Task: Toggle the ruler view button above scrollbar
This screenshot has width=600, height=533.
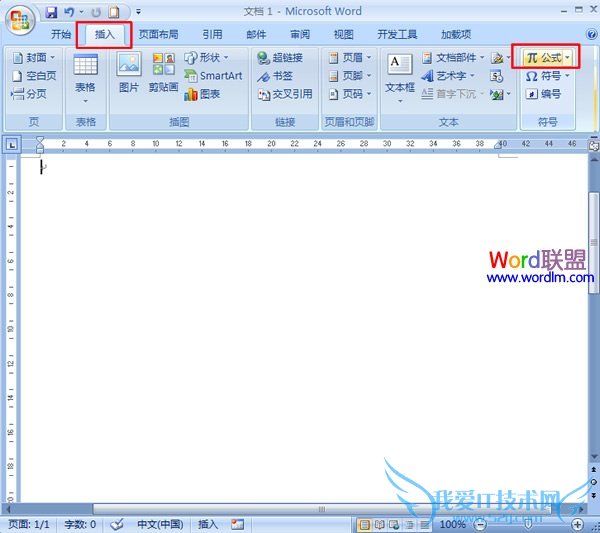Action: (594, 146)
